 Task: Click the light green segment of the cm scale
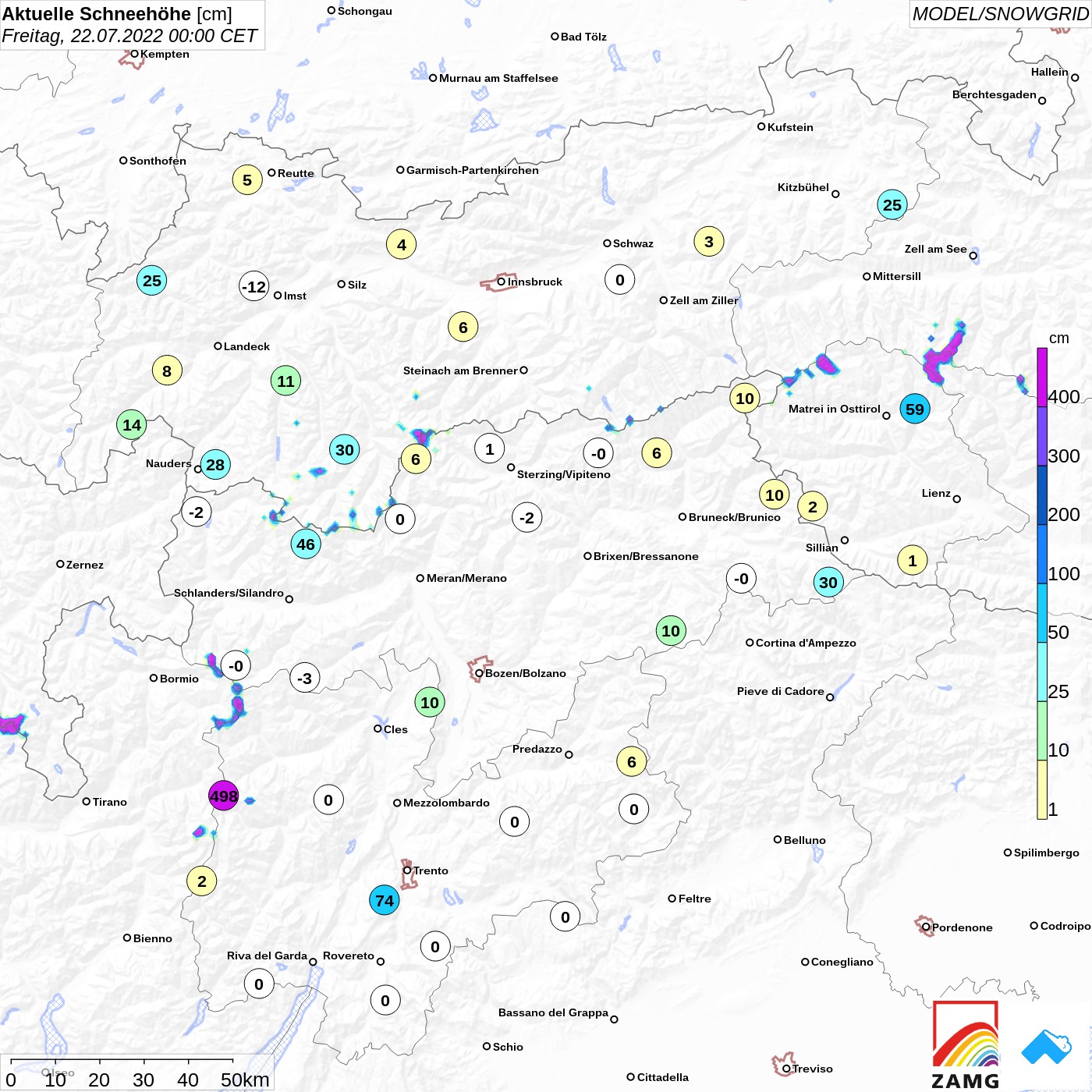pyautogui.click(x=1042, y=731)
